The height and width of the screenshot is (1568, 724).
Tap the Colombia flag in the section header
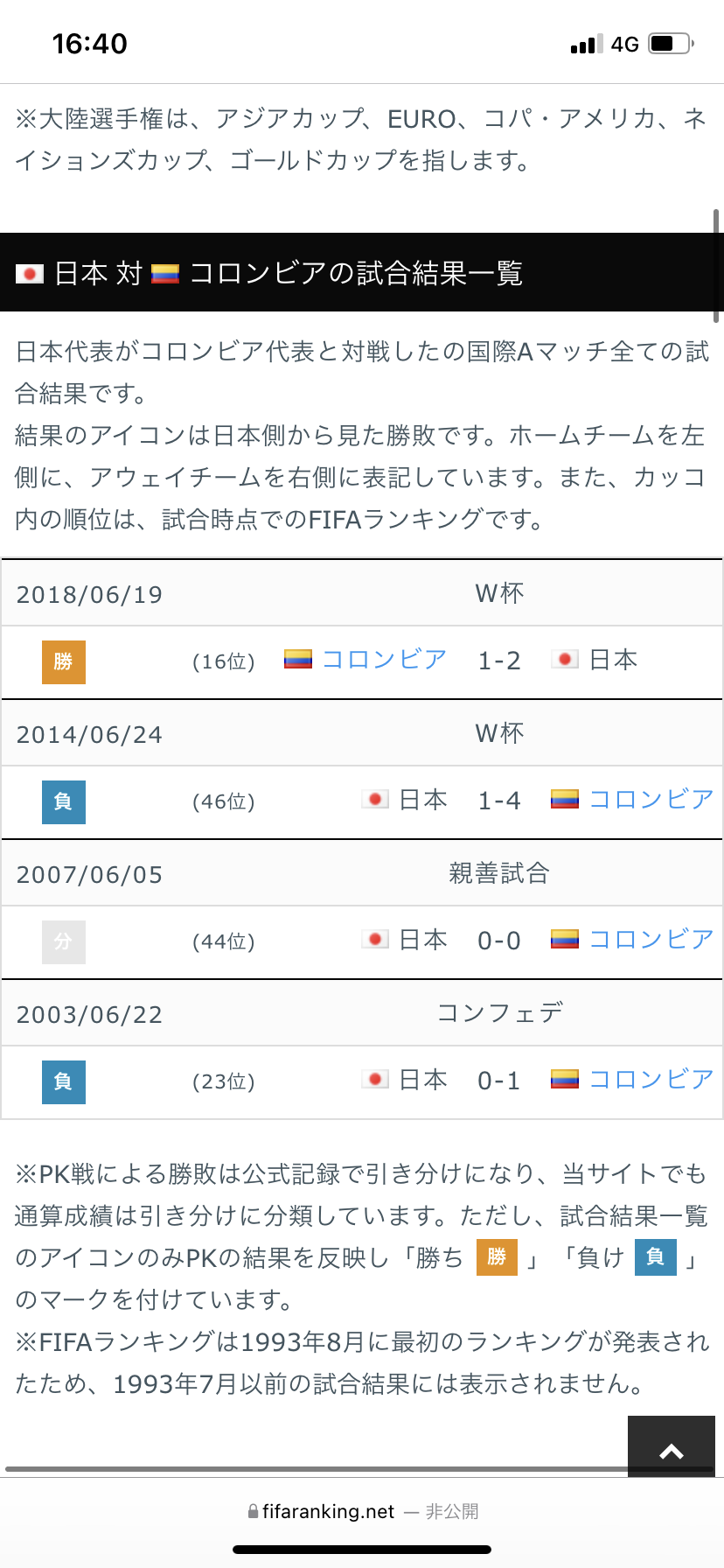pyautogui.click(x=165, y=274)
